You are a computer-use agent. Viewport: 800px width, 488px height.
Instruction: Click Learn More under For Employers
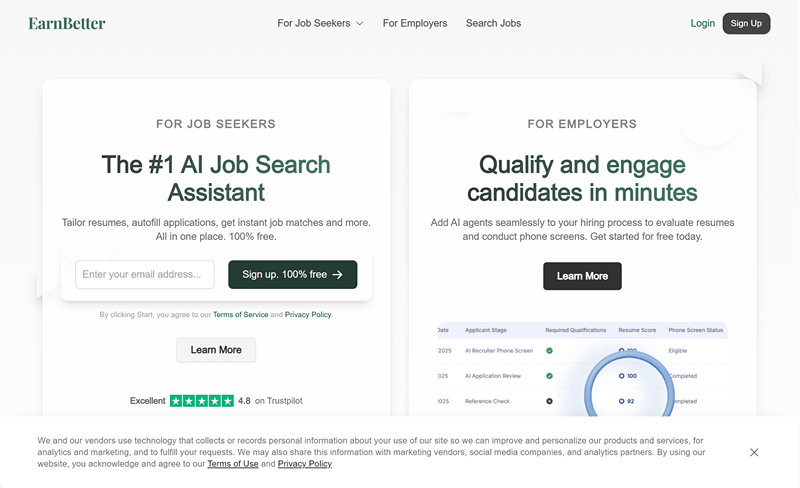[x=582, y=276]
